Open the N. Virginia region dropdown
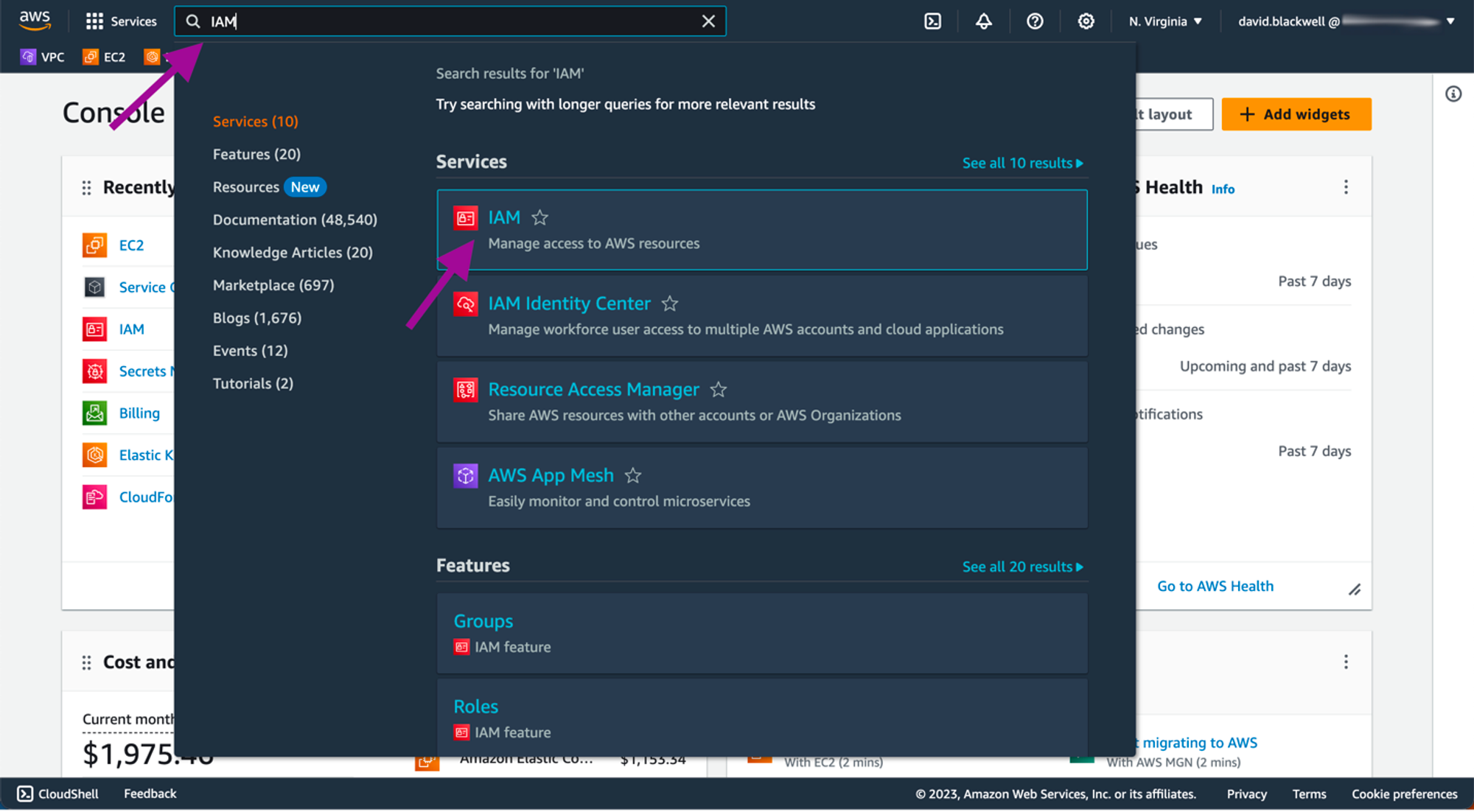1474x812 pixels. [1165, 21]
